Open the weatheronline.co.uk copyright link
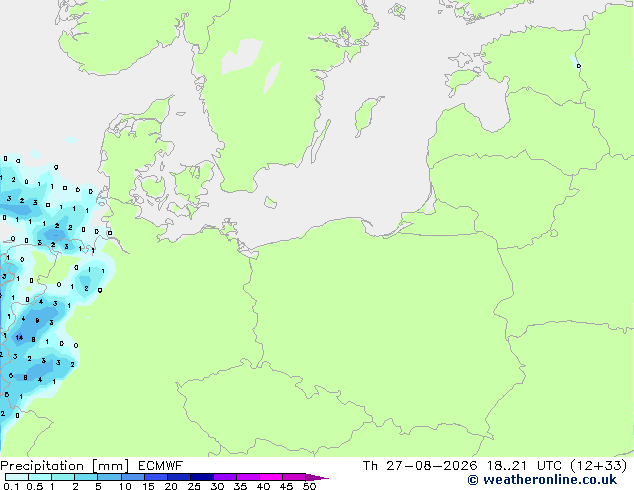Viewport: 634px width, 490px height. pyautogui.click(x=542, y=480)
